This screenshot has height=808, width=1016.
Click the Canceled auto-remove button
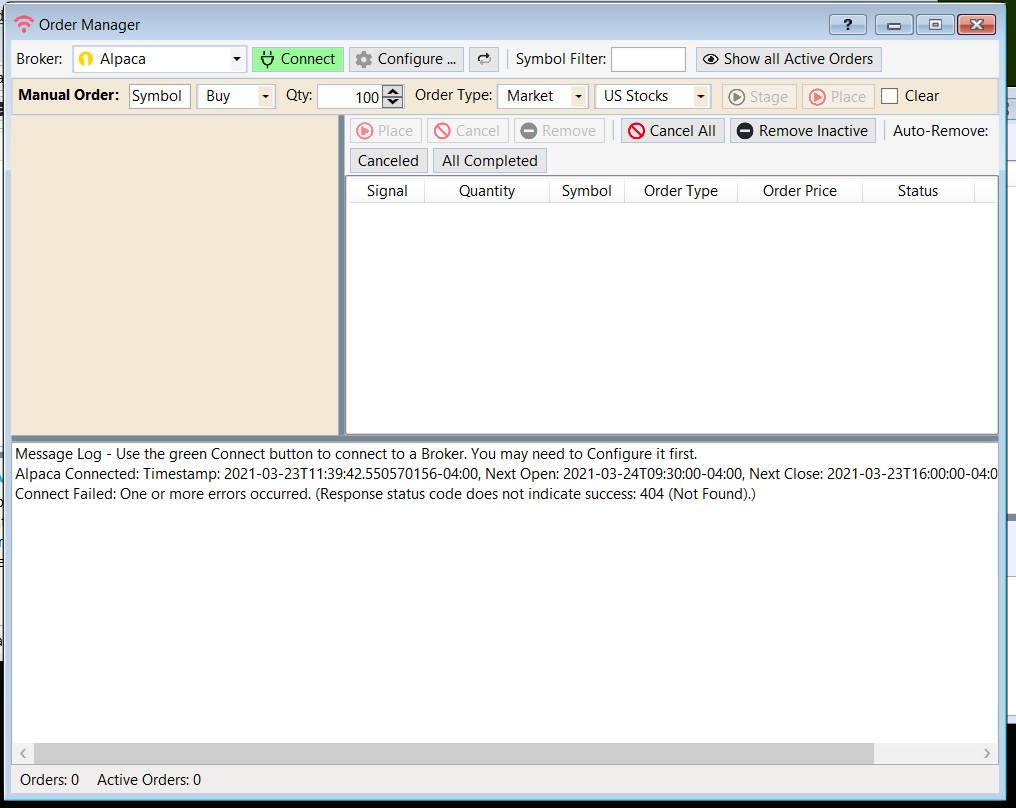tap(388, 161)
